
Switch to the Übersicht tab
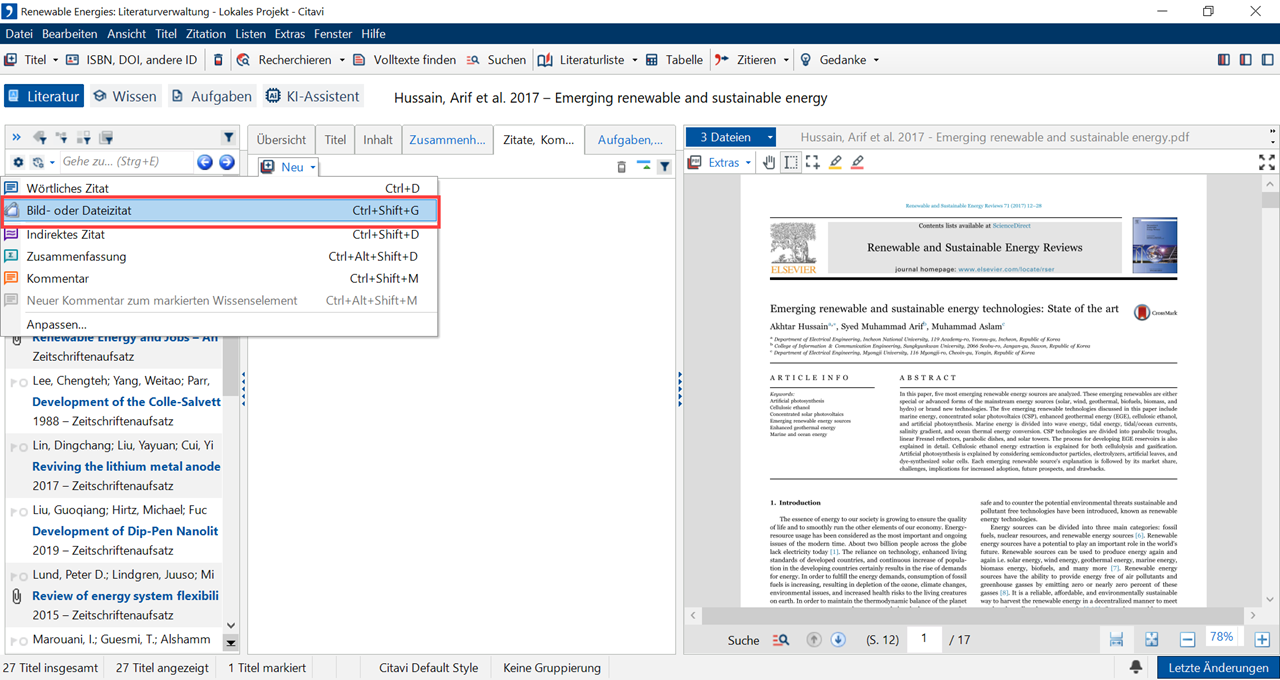point(281,140)
